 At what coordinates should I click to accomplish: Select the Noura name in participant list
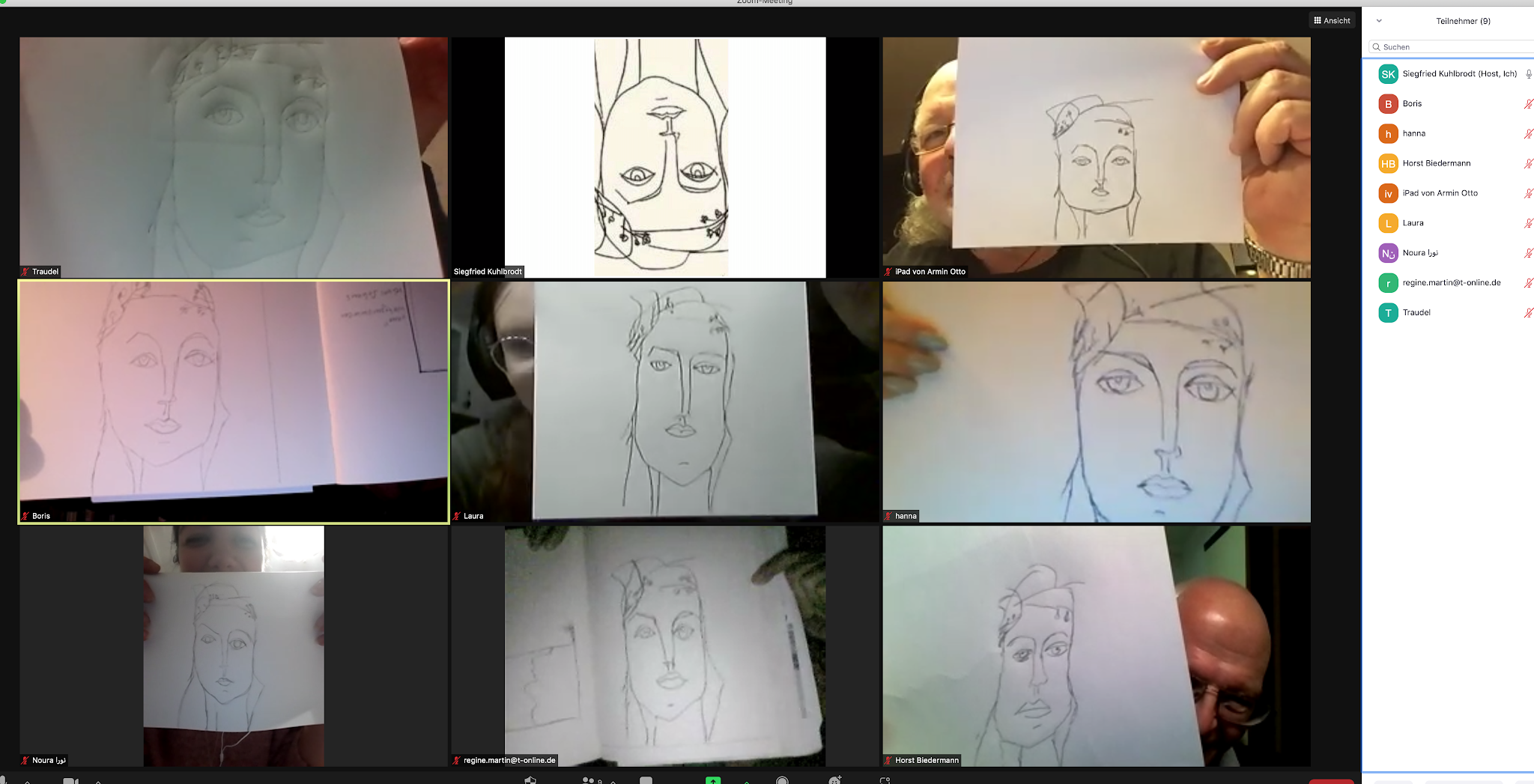(x=1420, y=253)
